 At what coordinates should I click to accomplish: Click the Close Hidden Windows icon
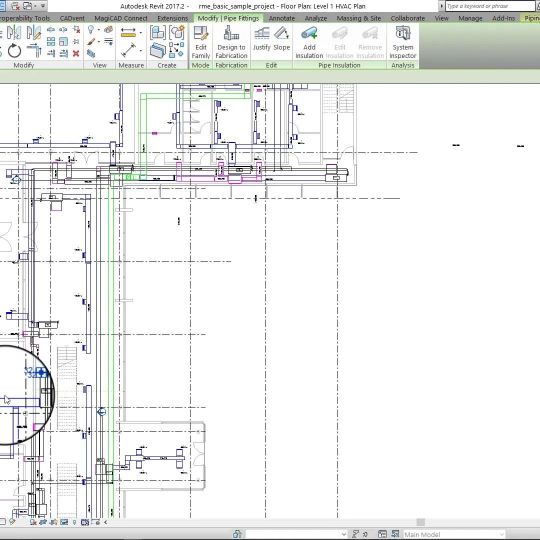pos(15,6)
